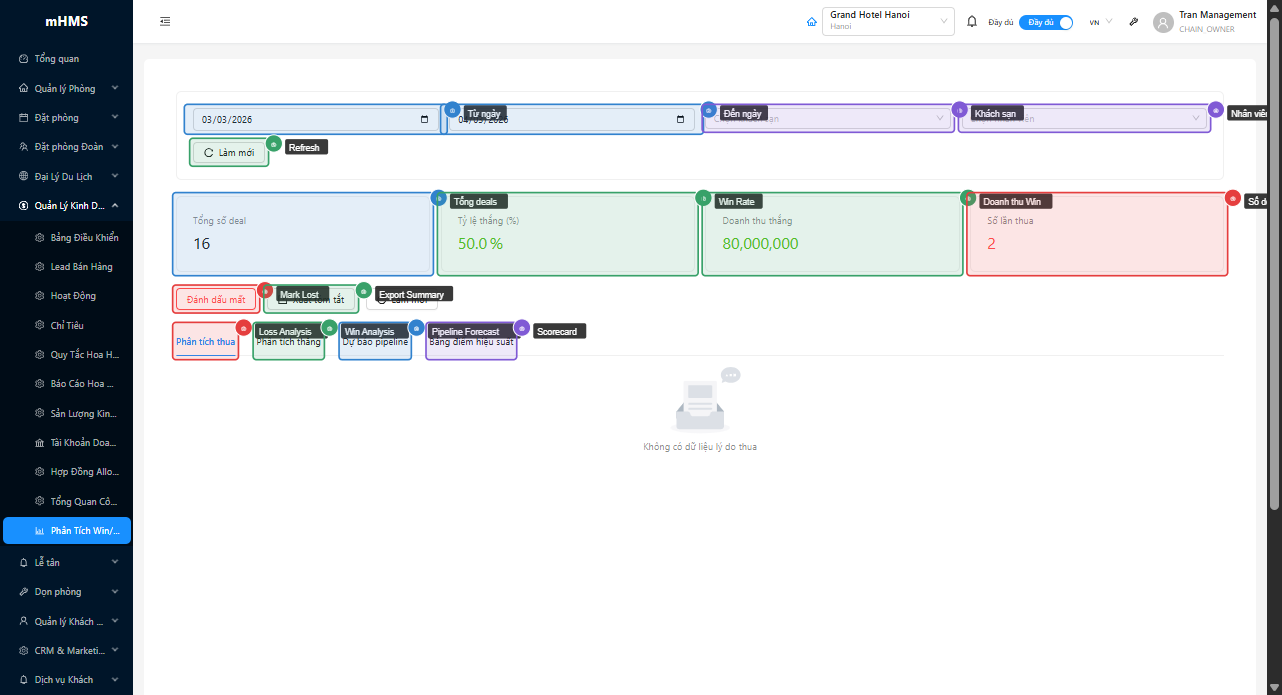Collapse the sidebar with the menu fold icon
The height and width of the screenshot is (695, 1282).
click(165, 21)
